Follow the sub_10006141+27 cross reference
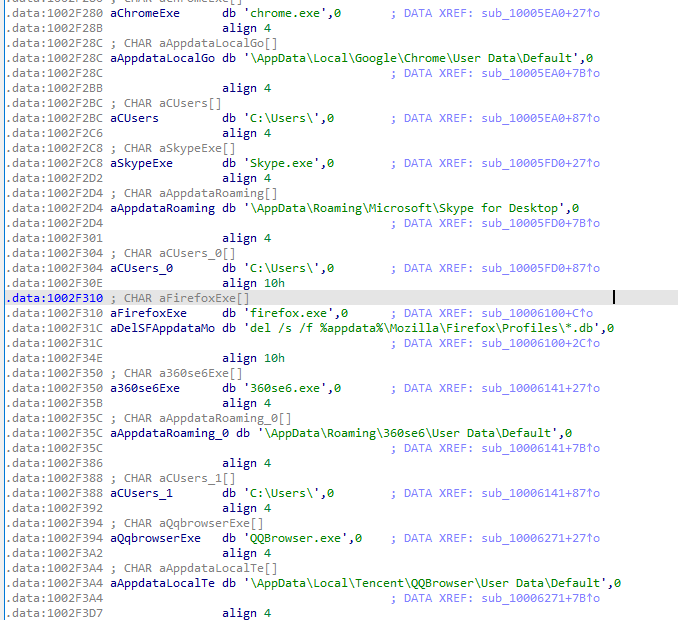Image resolution: width=678 pixels, height=620 pixels. pos(540,388)
